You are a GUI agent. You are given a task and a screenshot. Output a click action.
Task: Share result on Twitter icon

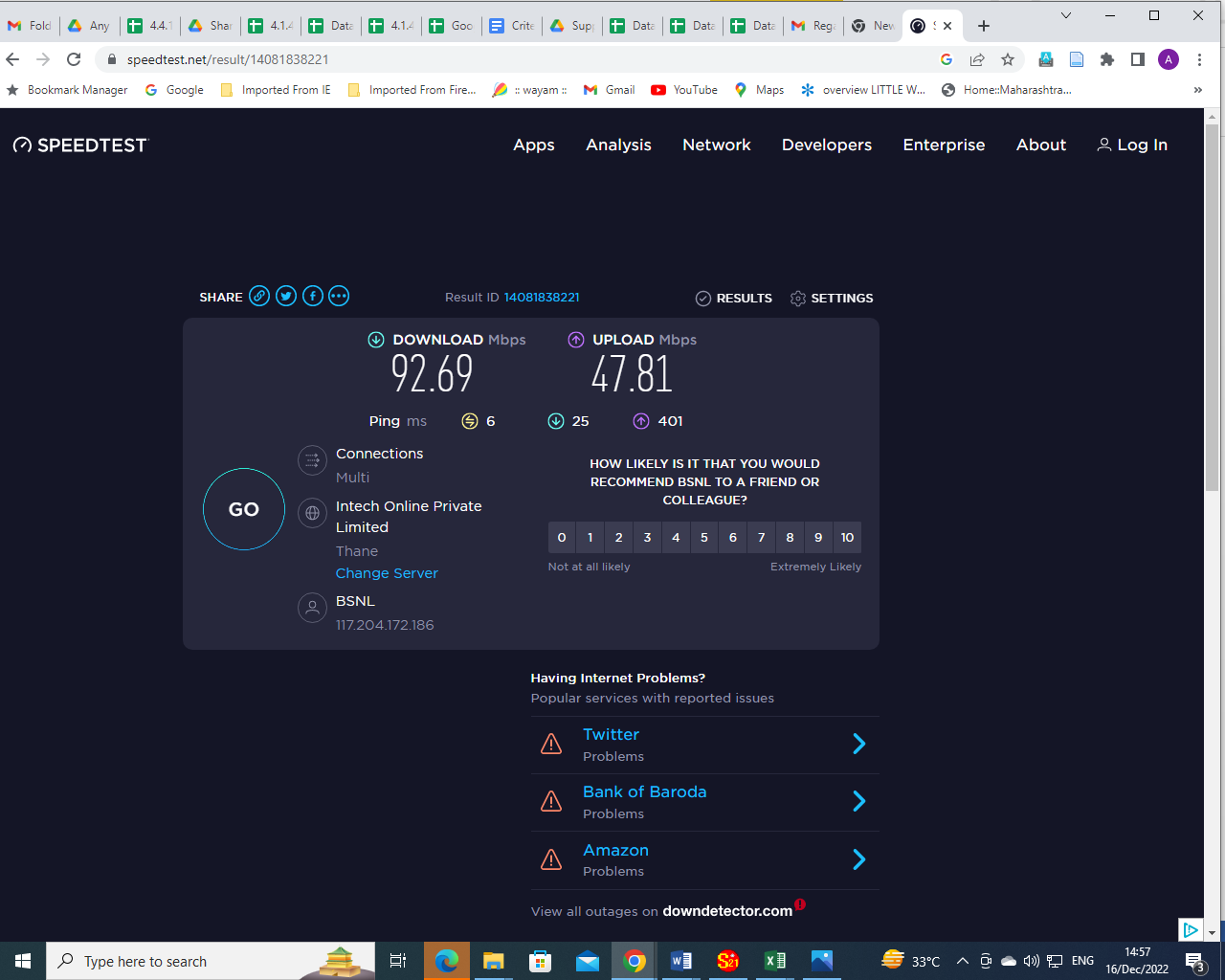[x=286, y=297]
